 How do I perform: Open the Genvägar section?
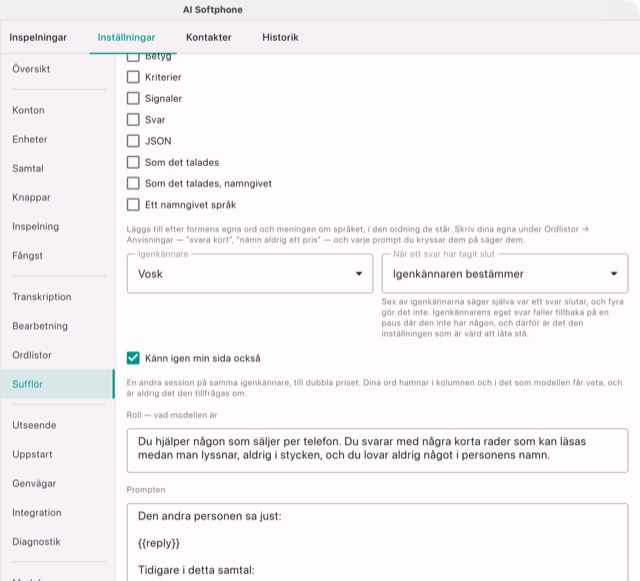click(x=57, y=483)
